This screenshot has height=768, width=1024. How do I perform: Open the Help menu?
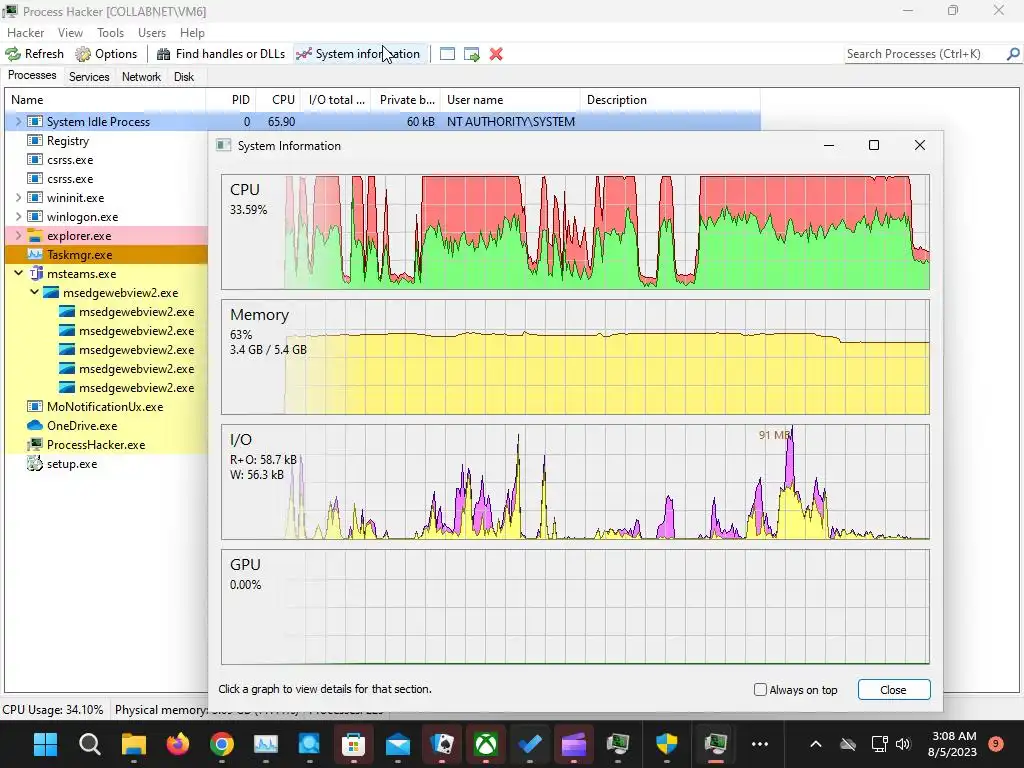pyautogui.click(x=192, y=33)
